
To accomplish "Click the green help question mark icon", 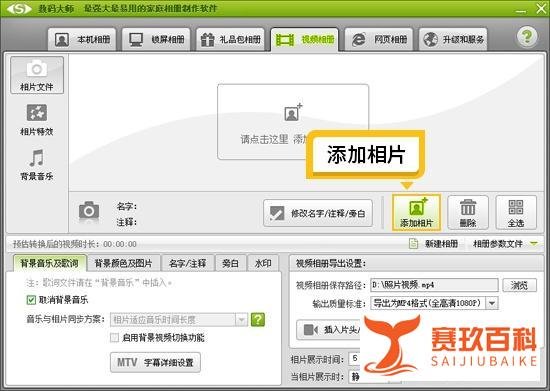I will 527,36.
